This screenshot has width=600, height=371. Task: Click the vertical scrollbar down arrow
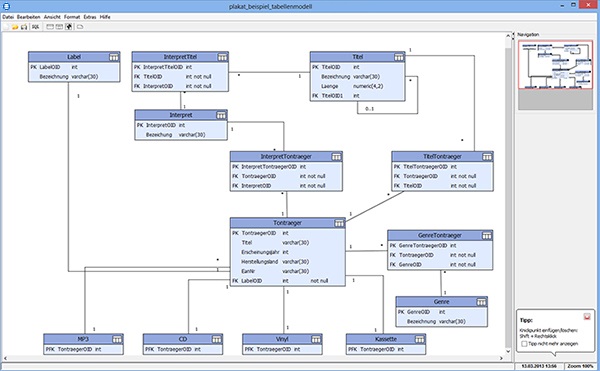508,351
